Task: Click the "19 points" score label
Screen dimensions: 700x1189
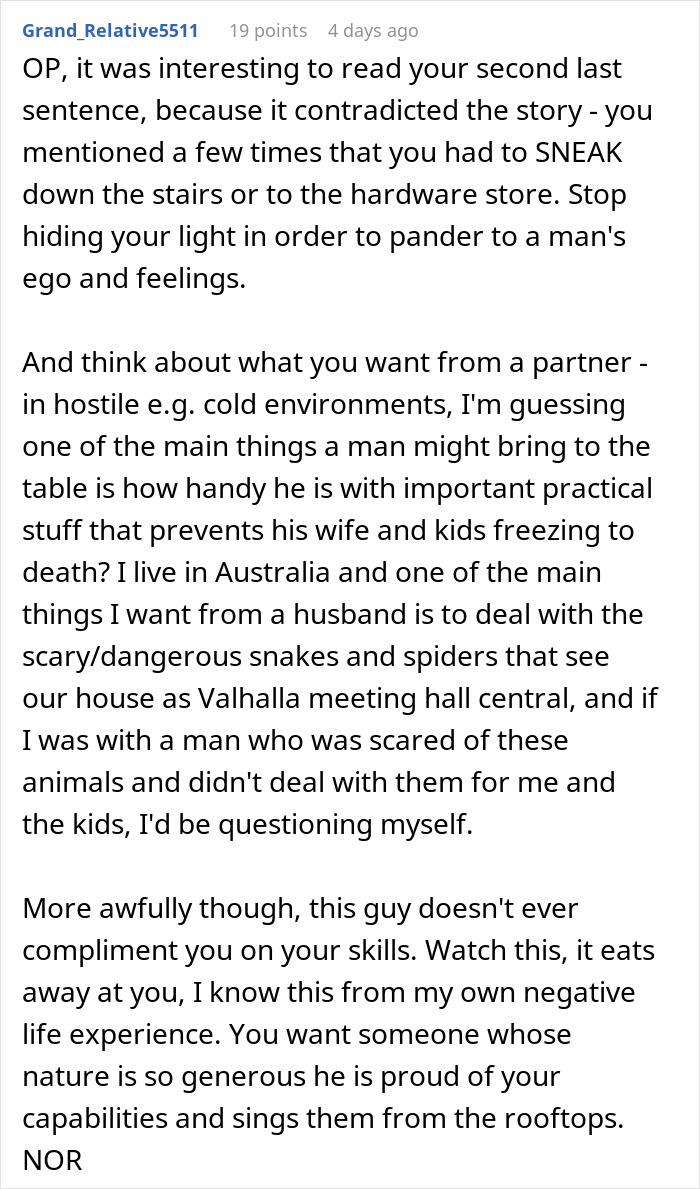Action: pos(268,31)
